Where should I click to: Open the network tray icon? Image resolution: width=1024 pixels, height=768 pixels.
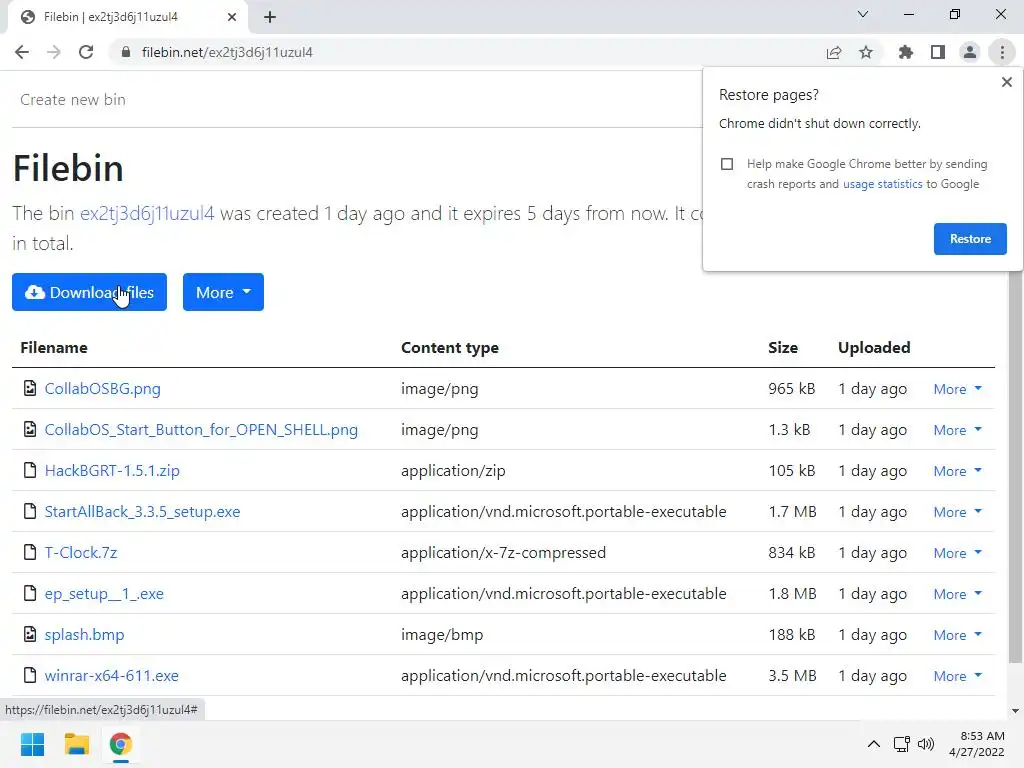(902, 744)
